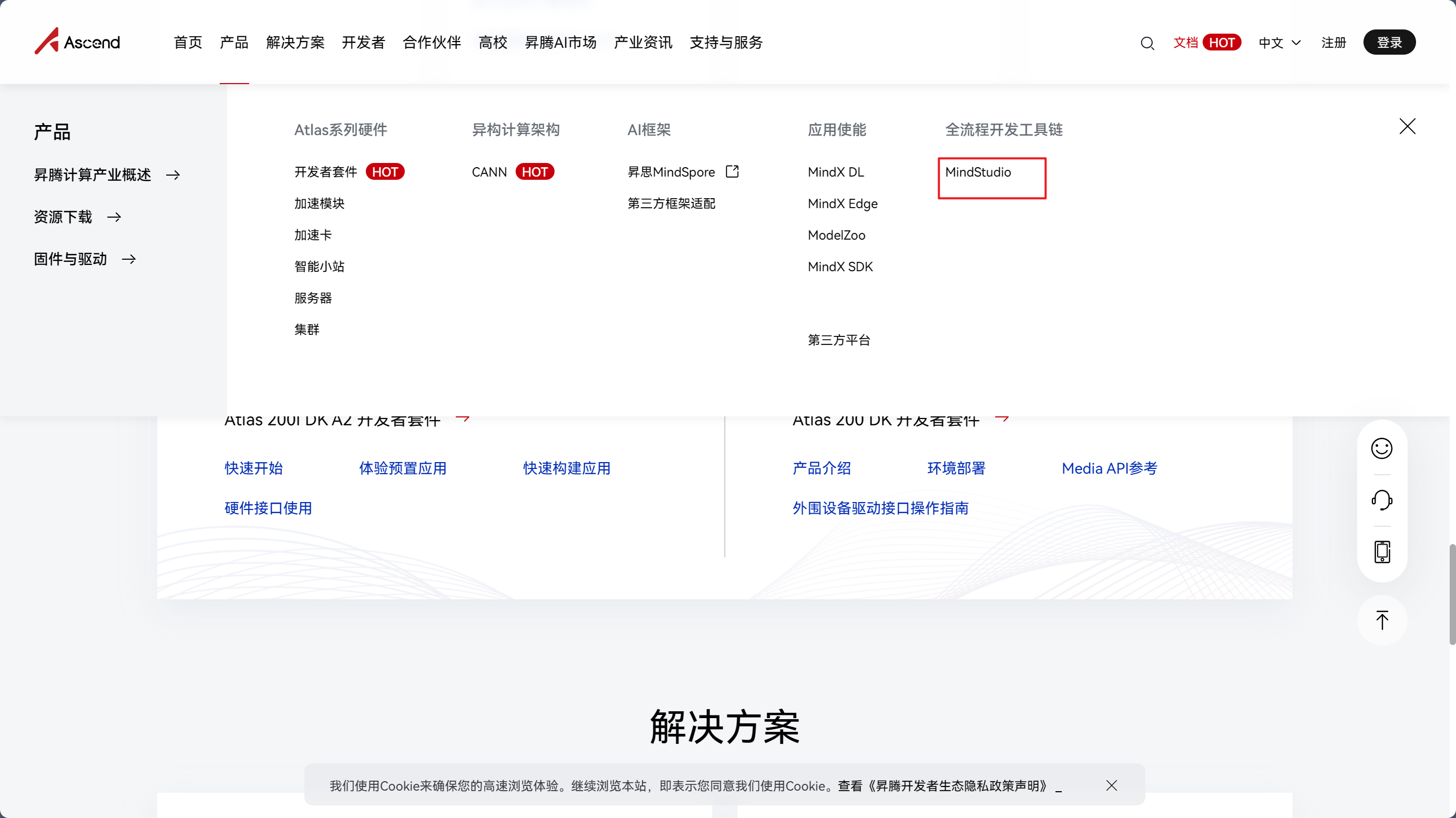Open 加速模块 product link

pos(320,203)
